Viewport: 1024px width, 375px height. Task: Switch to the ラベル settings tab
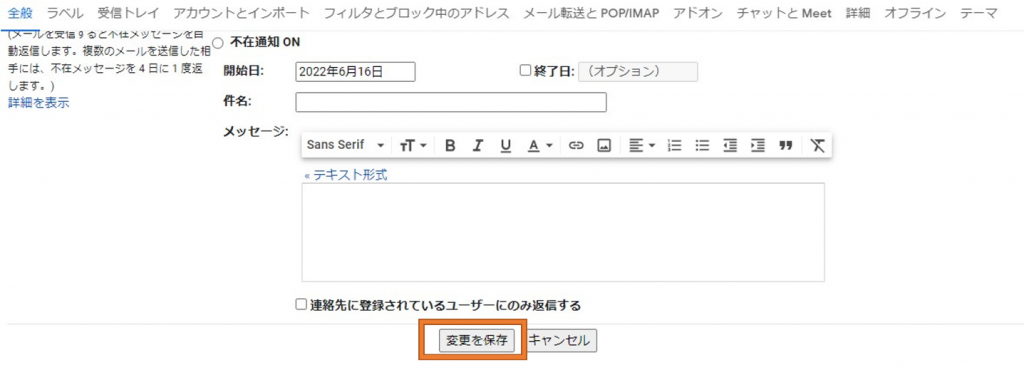[65, 13]
